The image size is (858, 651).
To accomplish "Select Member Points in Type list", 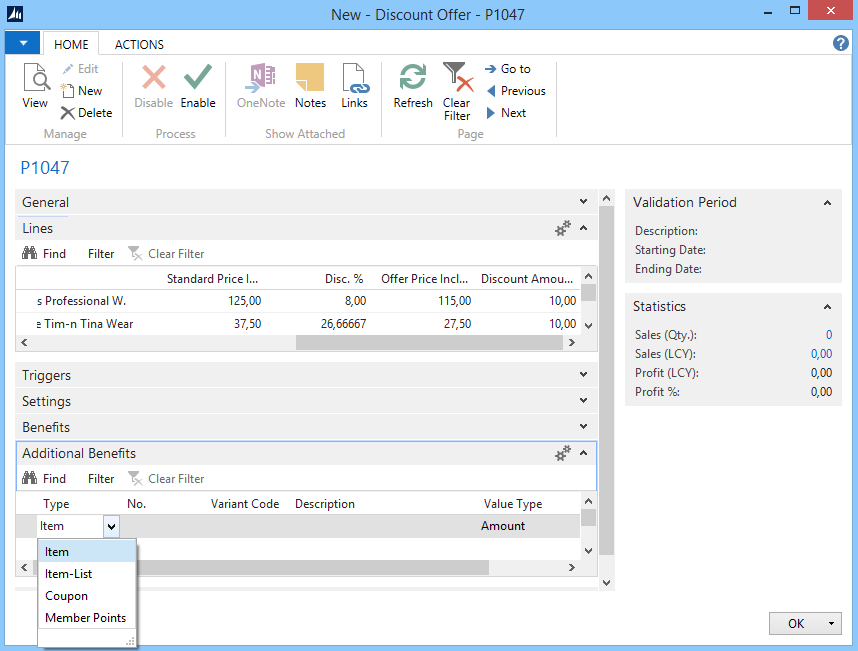I will [85, 618].
